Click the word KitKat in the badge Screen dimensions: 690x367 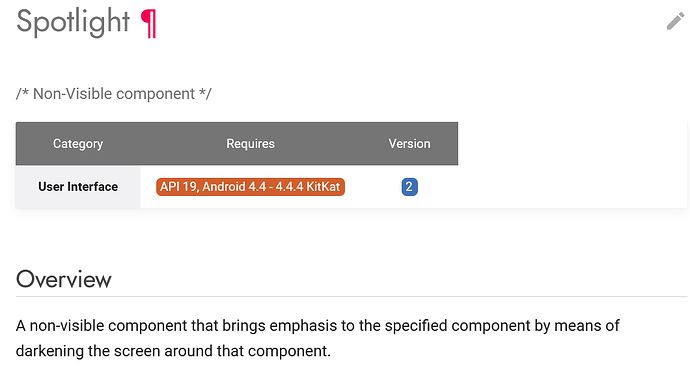(323, 187)
